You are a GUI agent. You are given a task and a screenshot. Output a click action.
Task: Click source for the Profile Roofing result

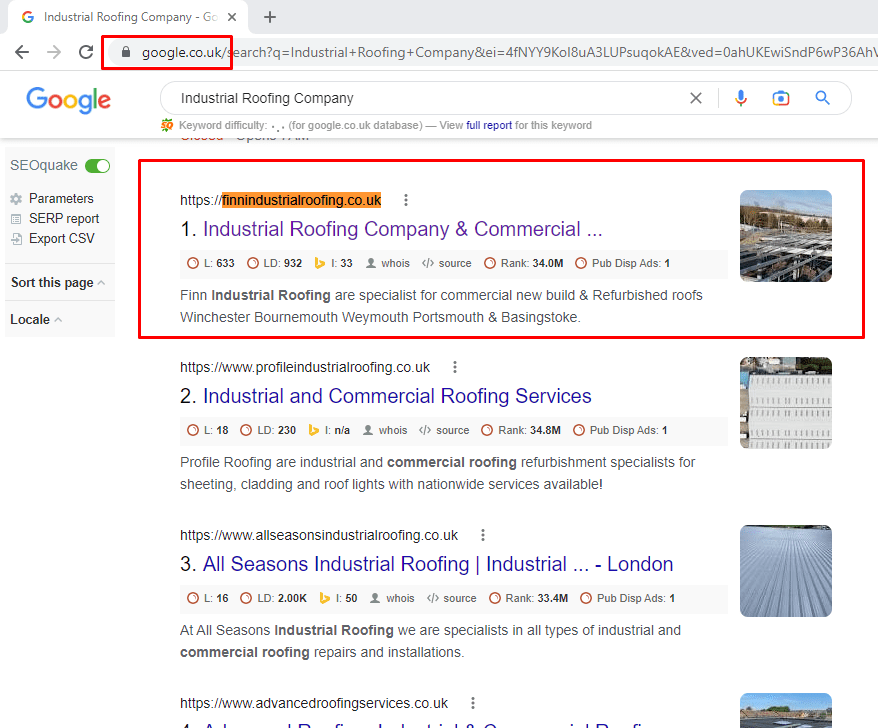tap(445, 430)
